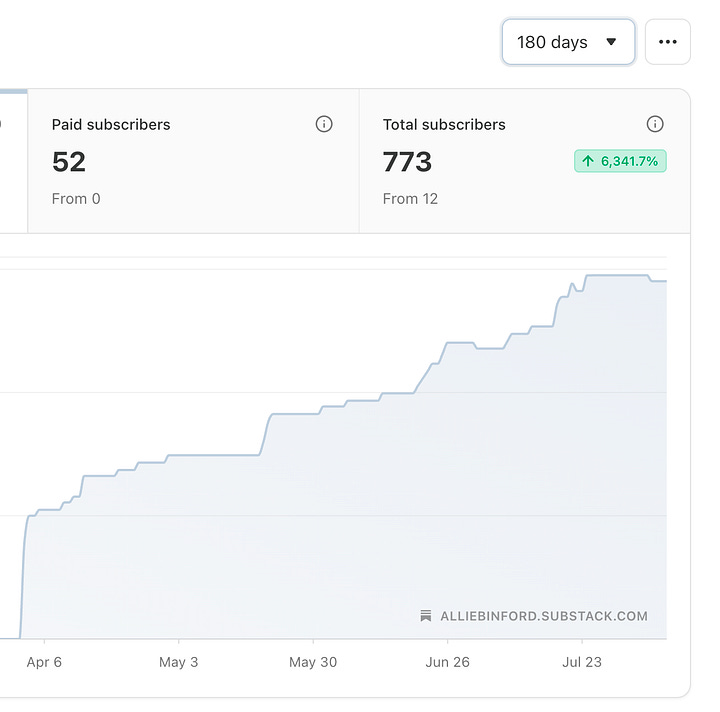
Task: Click the ALLIEBINFORD.SUBSTACK.COM watermark text
Action: (544, 616)
